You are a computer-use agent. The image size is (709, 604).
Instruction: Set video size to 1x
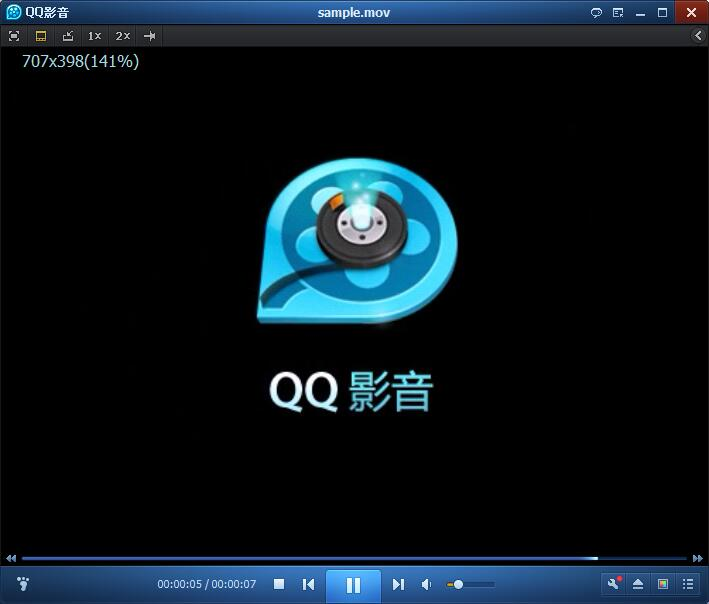pyautogui.click(x=94, y=36)
